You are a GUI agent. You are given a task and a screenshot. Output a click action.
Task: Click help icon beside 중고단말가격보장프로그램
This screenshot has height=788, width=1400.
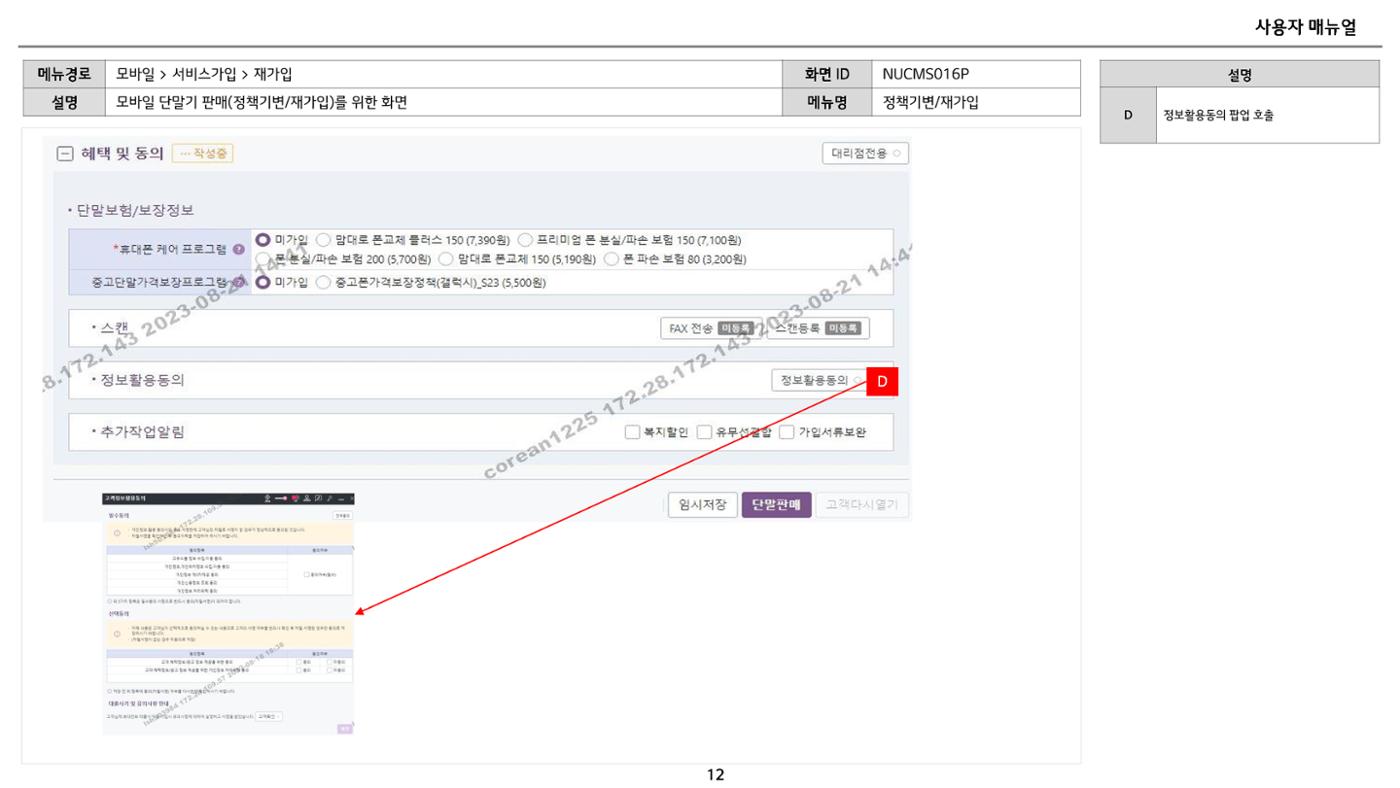point(239,282)
